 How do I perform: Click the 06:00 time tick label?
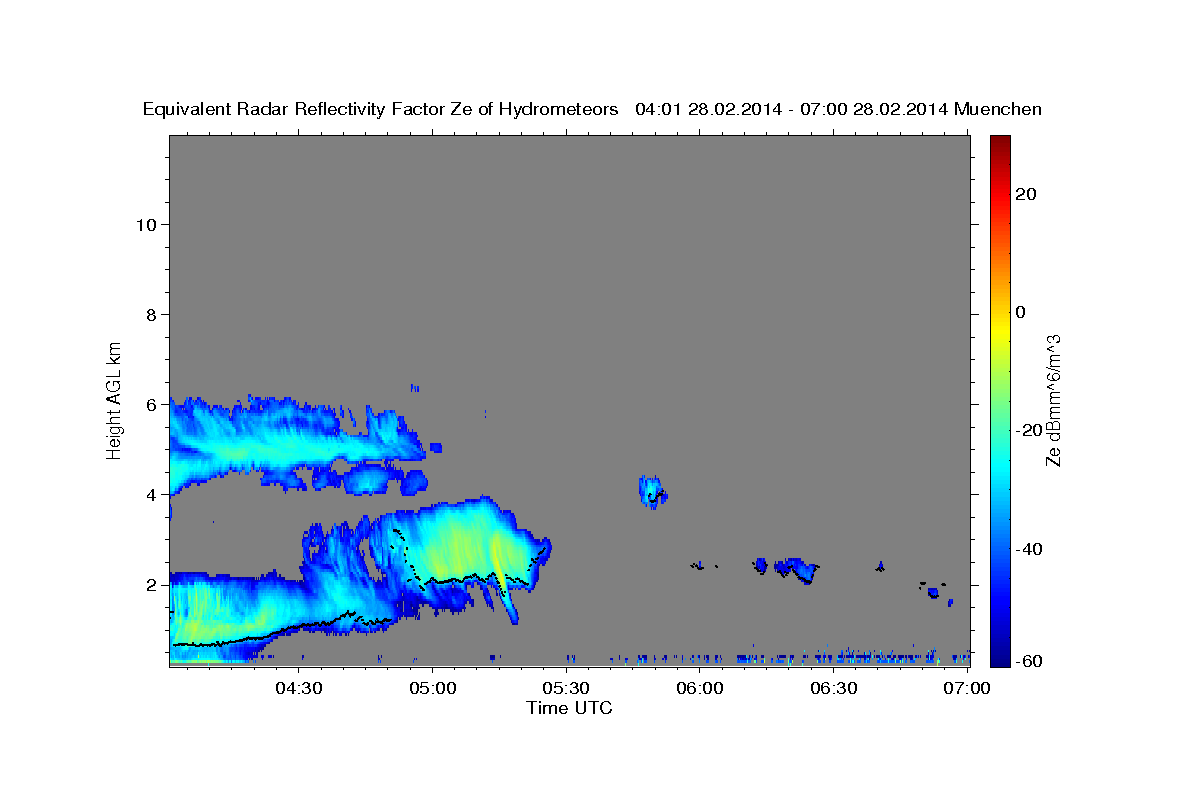coord(700,688)
